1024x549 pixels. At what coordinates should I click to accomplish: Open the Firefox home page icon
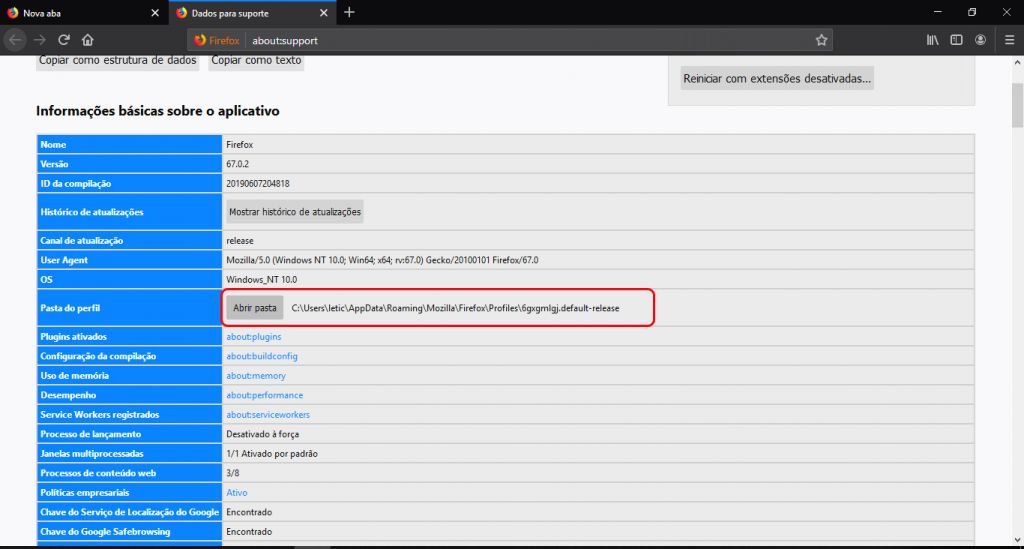(x=88, y=40)
